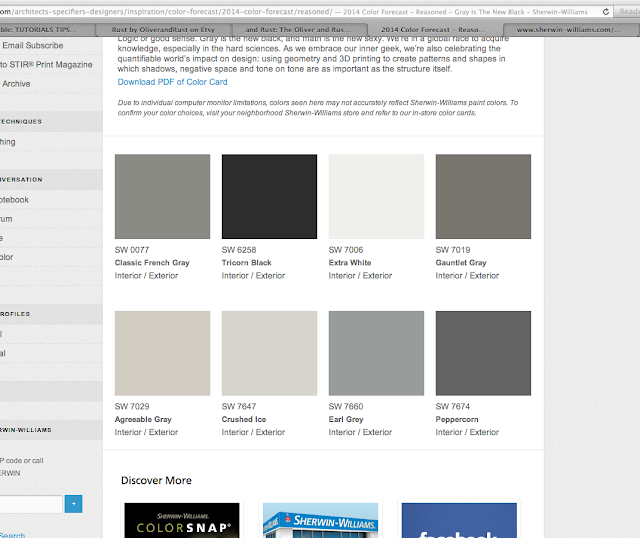The height and width of the screenshot is (538, 640).
Task: Click the blue search submit arrow button
Action: (73, 504)
